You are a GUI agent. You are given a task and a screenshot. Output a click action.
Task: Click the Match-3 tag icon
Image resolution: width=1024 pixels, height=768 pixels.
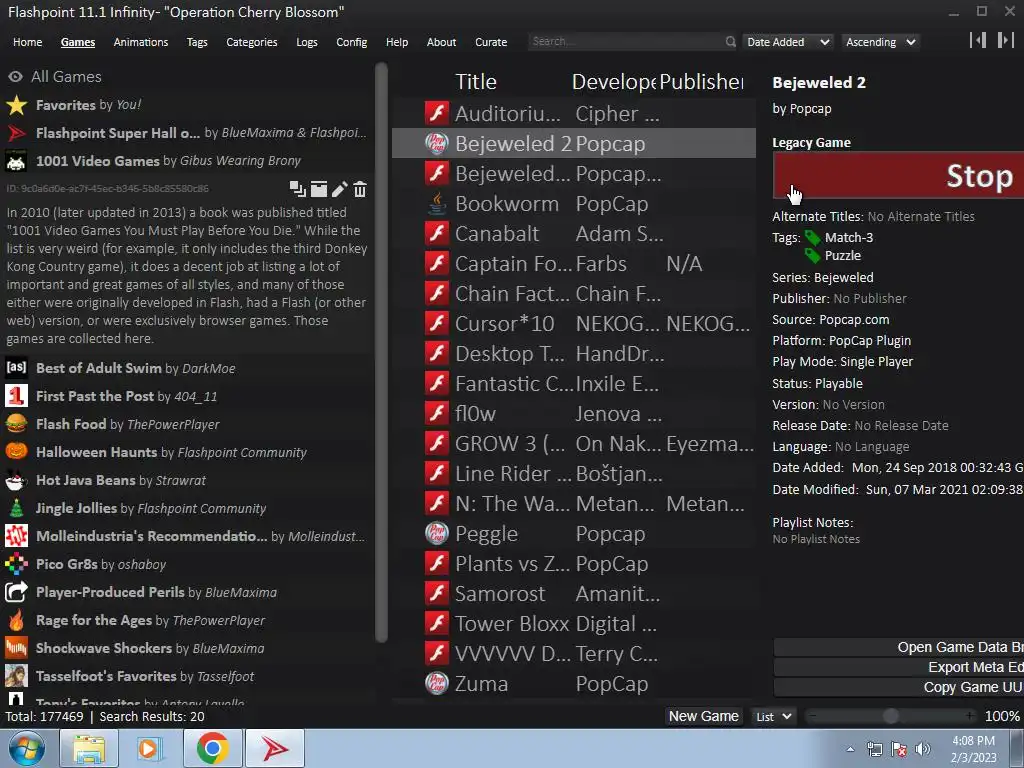click(812, 238)
